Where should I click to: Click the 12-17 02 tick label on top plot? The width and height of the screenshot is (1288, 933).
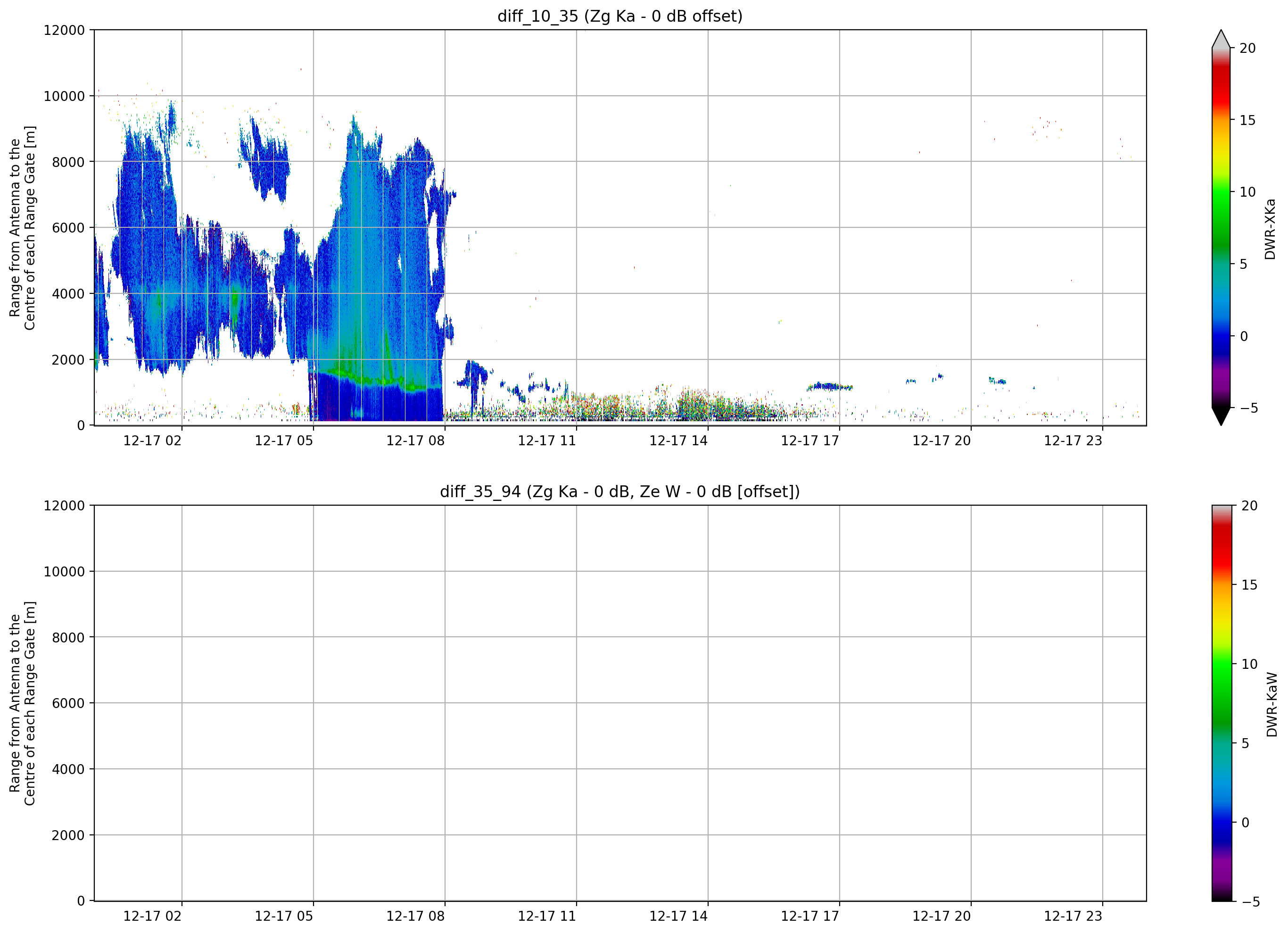pos(152,441)
